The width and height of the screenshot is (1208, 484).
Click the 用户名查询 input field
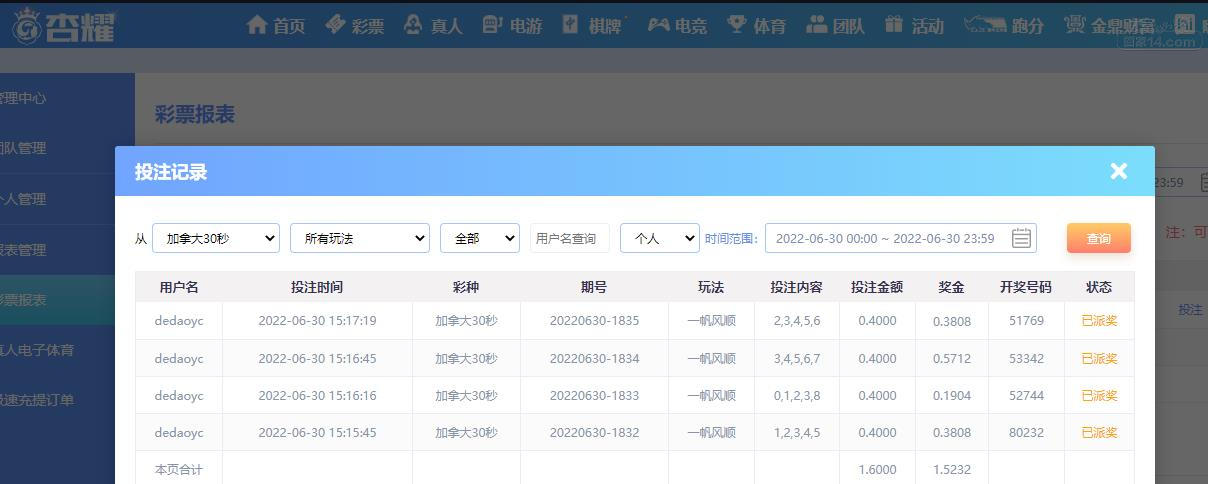570,238
